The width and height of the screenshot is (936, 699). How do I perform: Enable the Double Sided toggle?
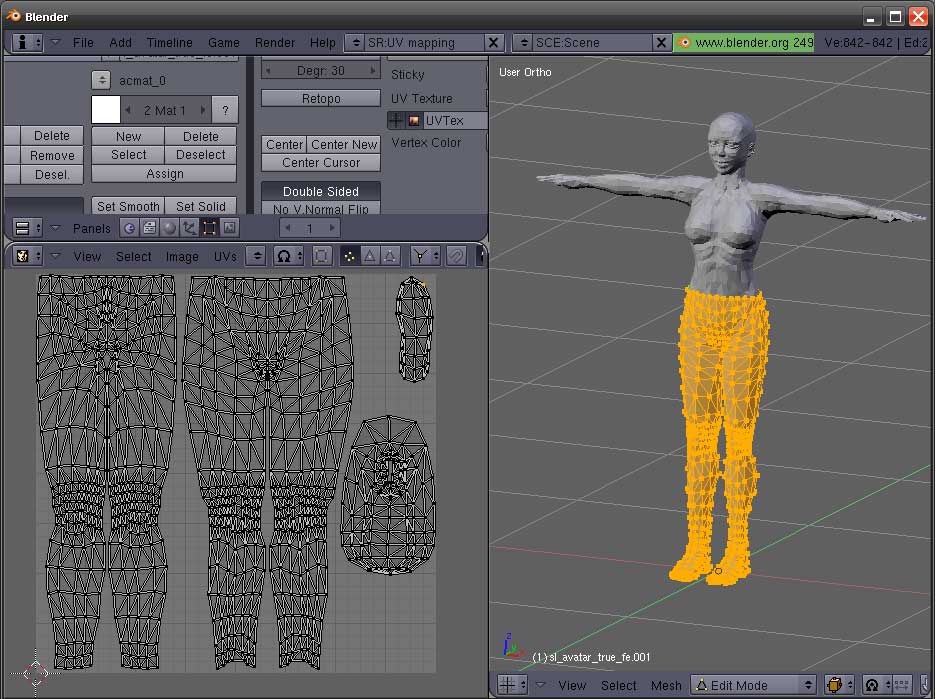coord(320,191)
